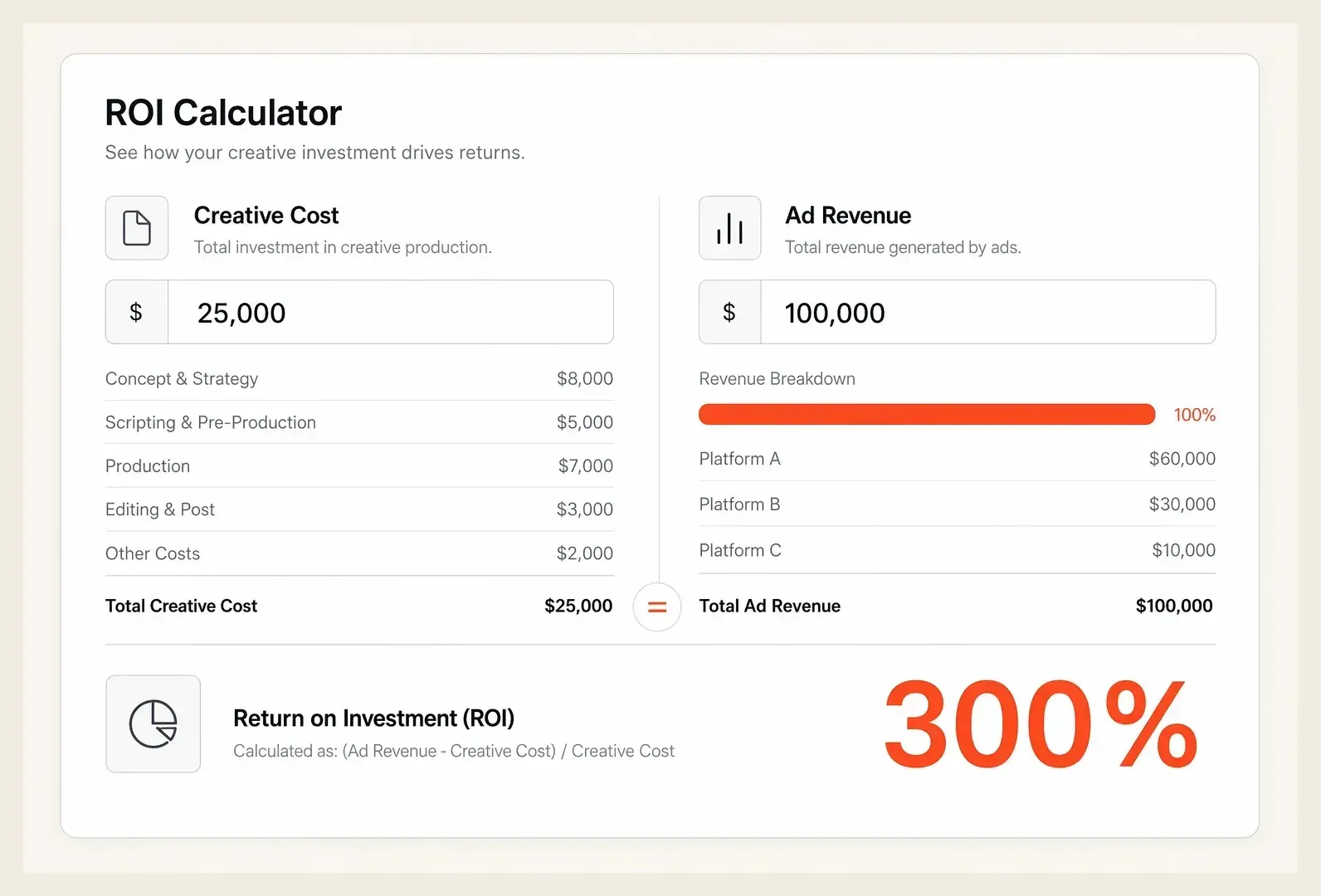1321x896 pixels.
Task: Select the Other Costs row
Action: [359, 553]
